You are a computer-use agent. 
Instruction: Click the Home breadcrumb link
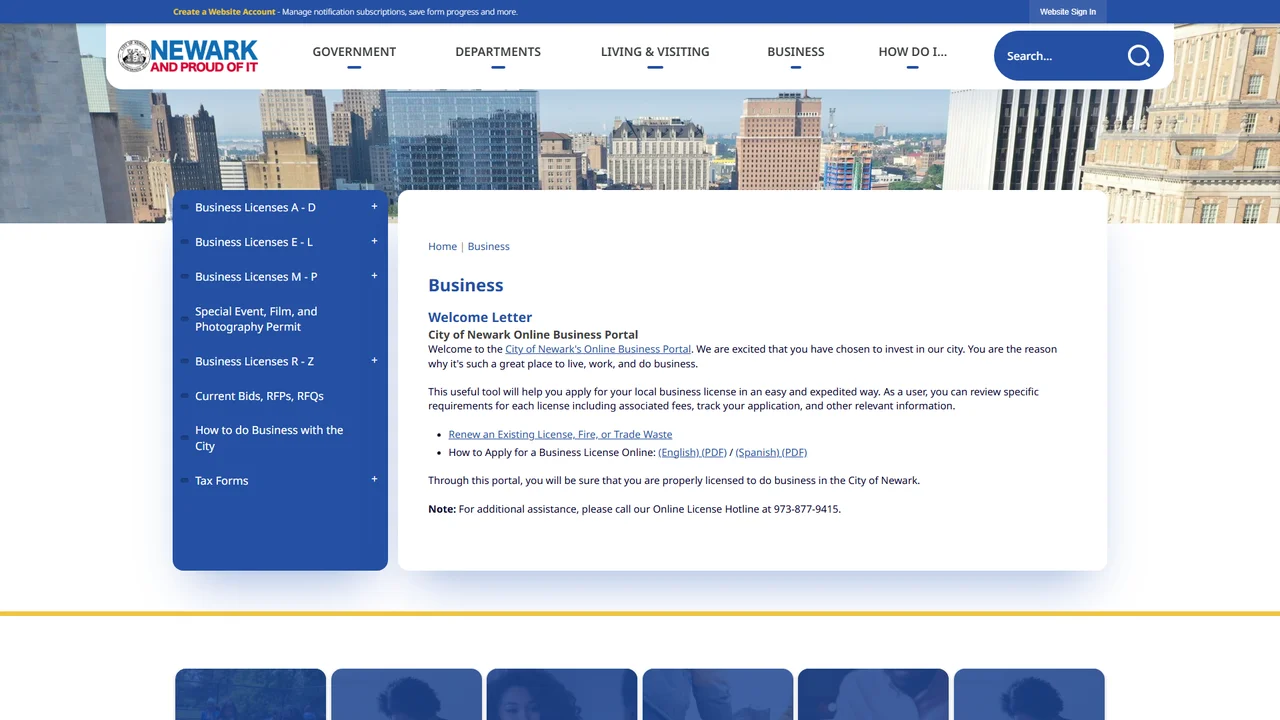[x=442, y=246]
